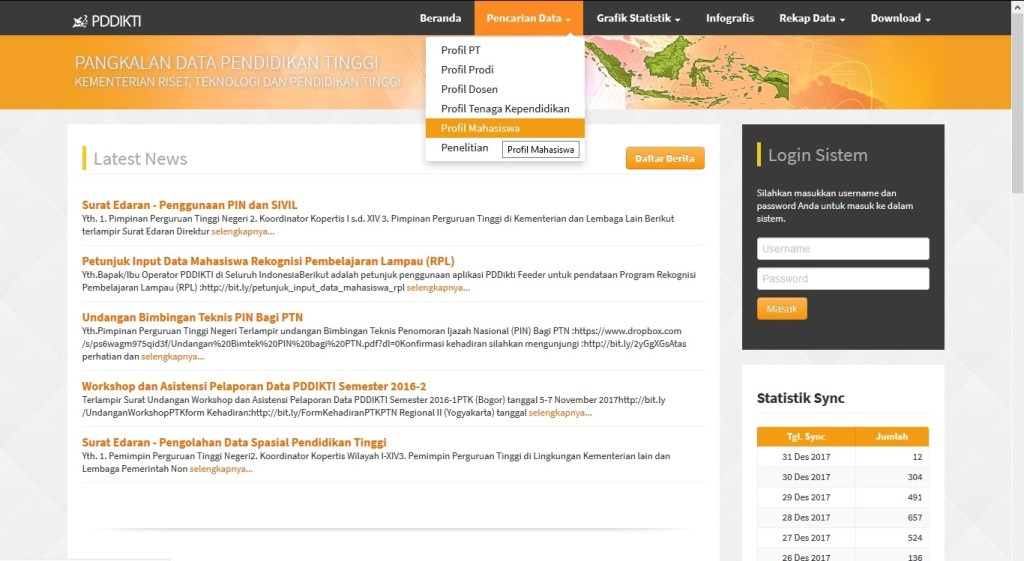Select Profil PT from dropdown
This screenshot has height=561, width=1024.
click(461, 50)
